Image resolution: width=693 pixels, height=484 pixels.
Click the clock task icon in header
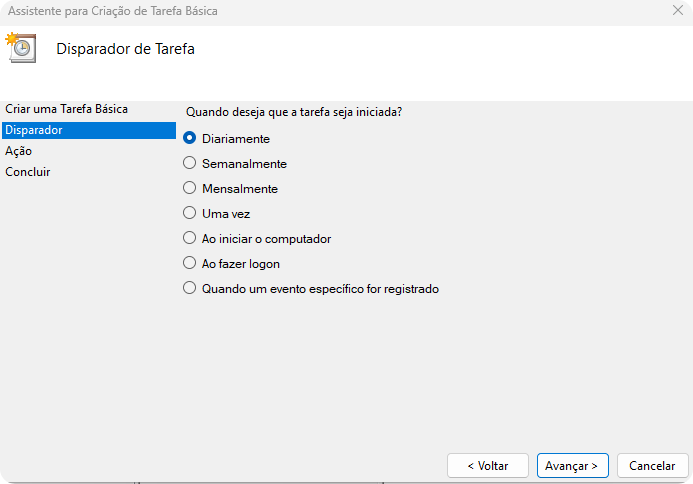click(x=21, y=47)
